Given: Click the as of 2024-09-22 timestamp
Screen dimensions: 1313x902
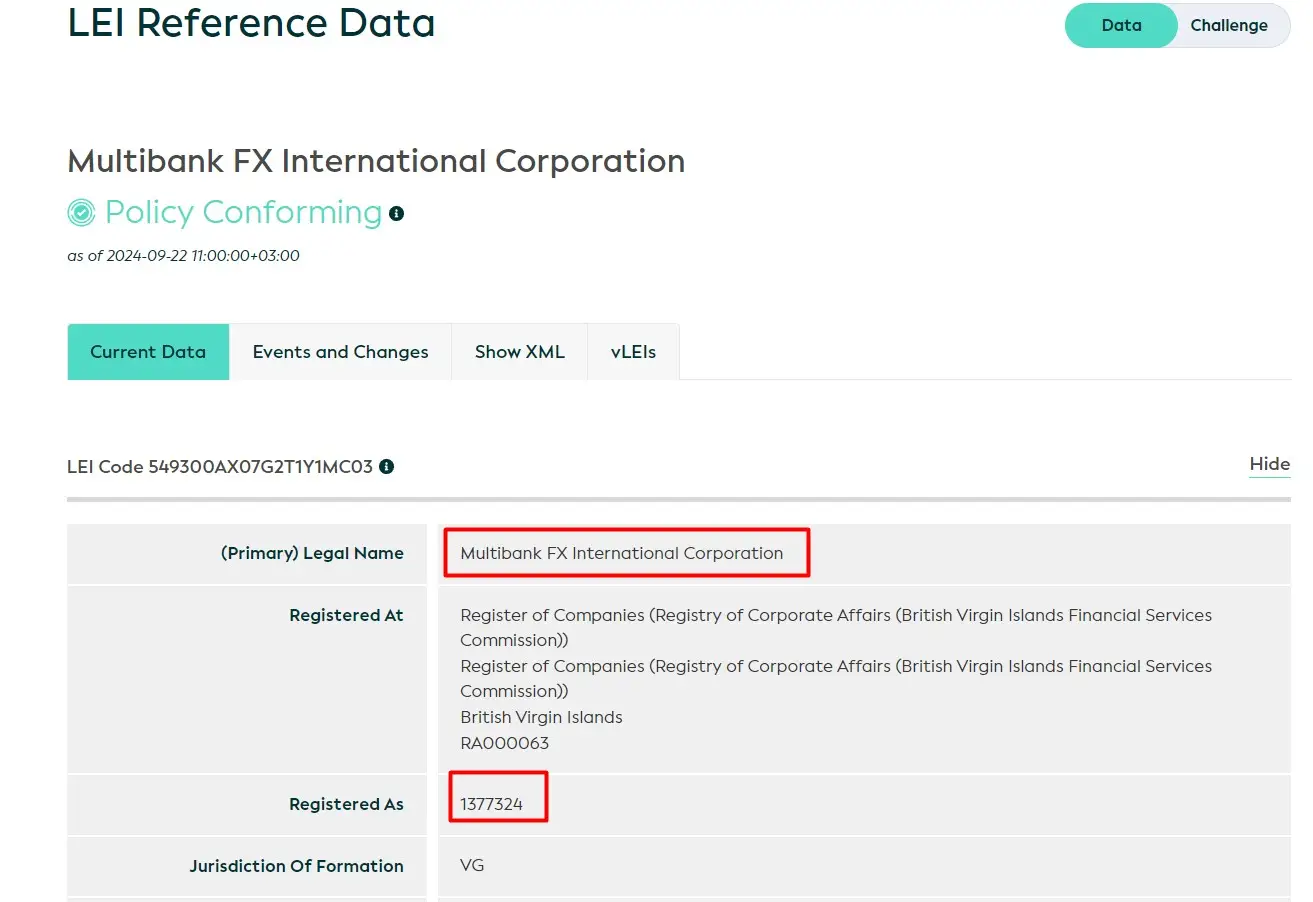Looking at the screenshot, I should pos(183,256).
